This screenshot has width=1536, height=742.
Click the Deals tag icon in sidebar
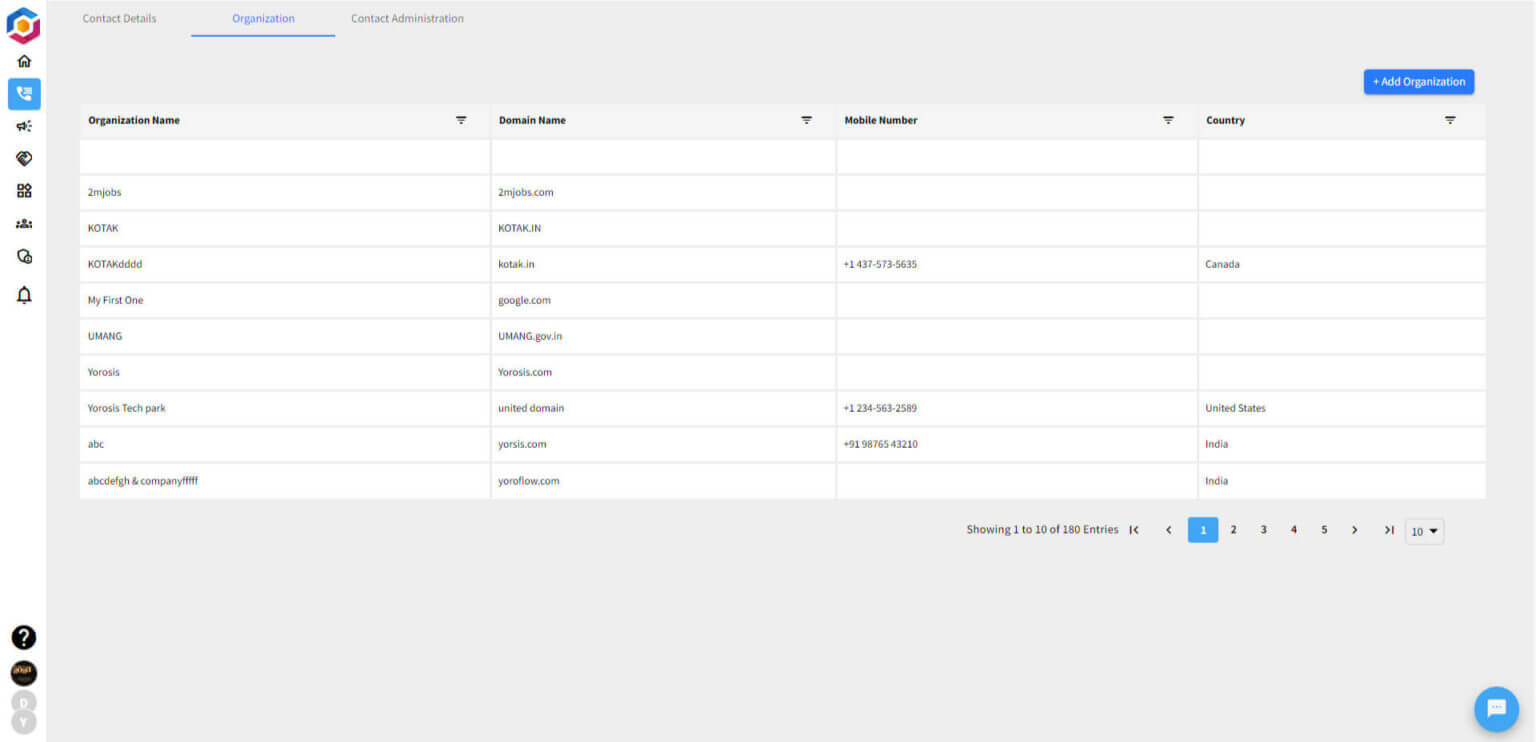click(x=23, y=158)
